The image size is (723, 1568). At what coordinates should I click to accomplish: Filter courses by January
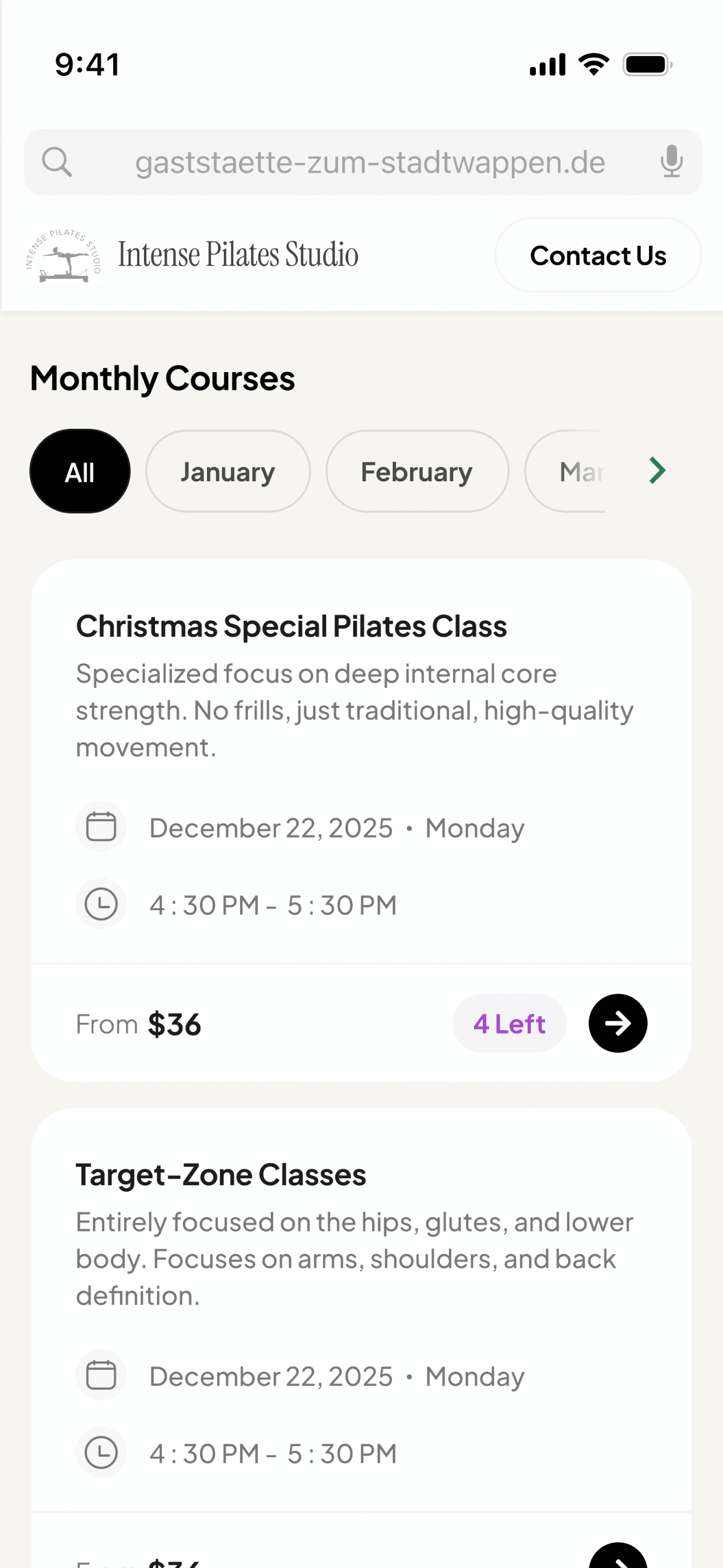227,471
